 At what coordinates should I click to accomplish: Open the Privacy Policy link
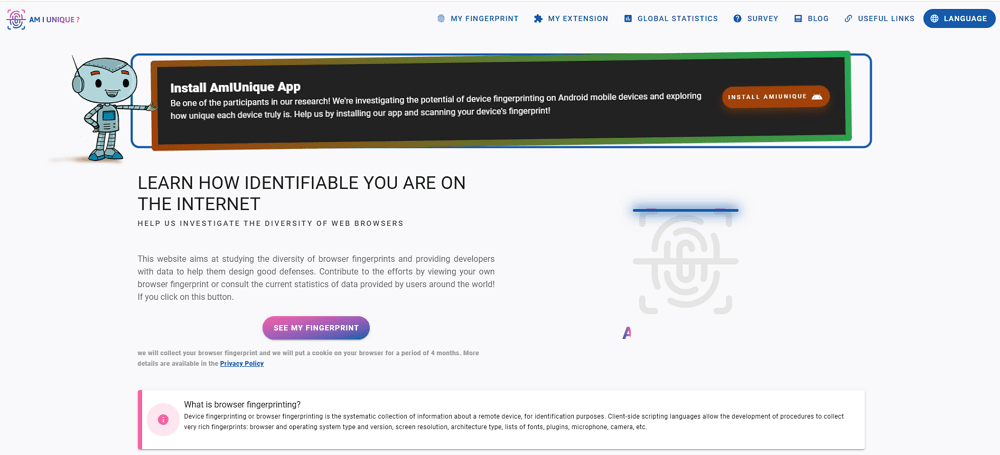[242, 363]
